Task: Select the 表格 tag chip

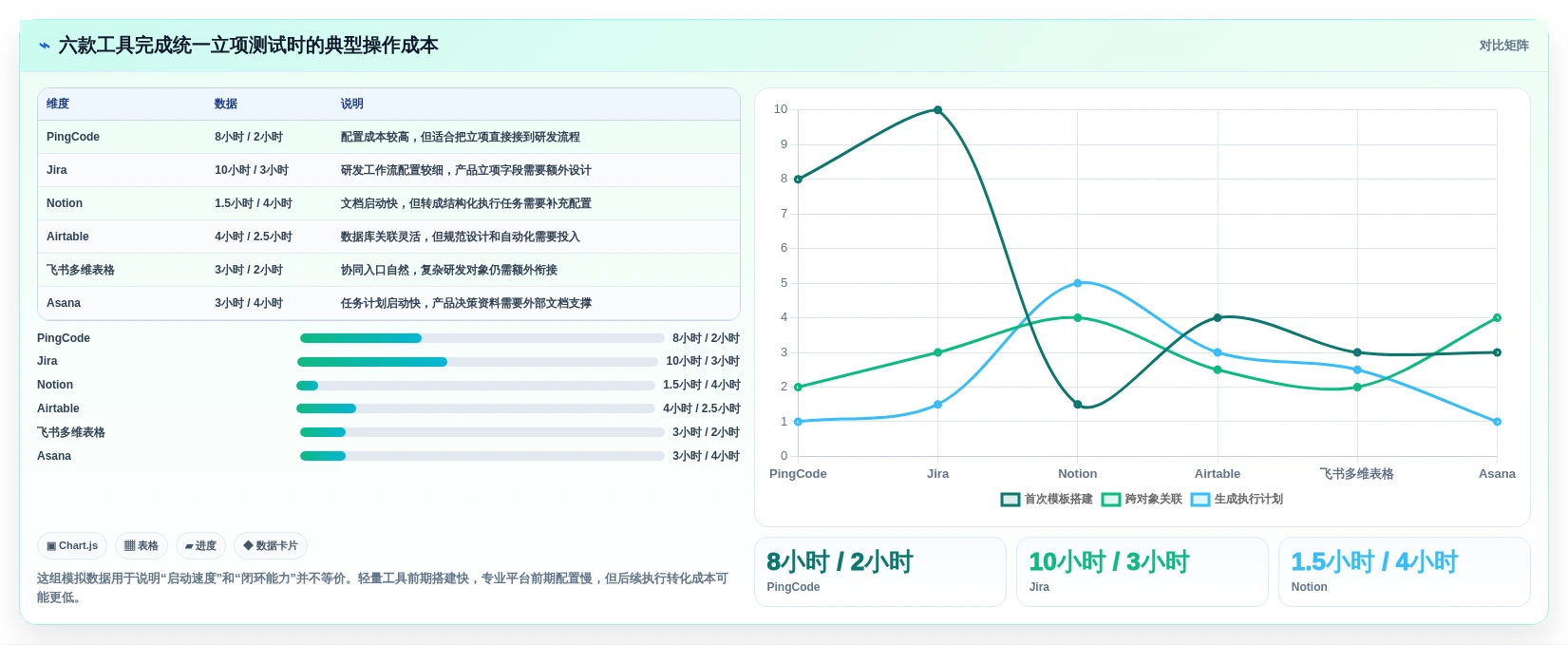Action: pos(142,546)
